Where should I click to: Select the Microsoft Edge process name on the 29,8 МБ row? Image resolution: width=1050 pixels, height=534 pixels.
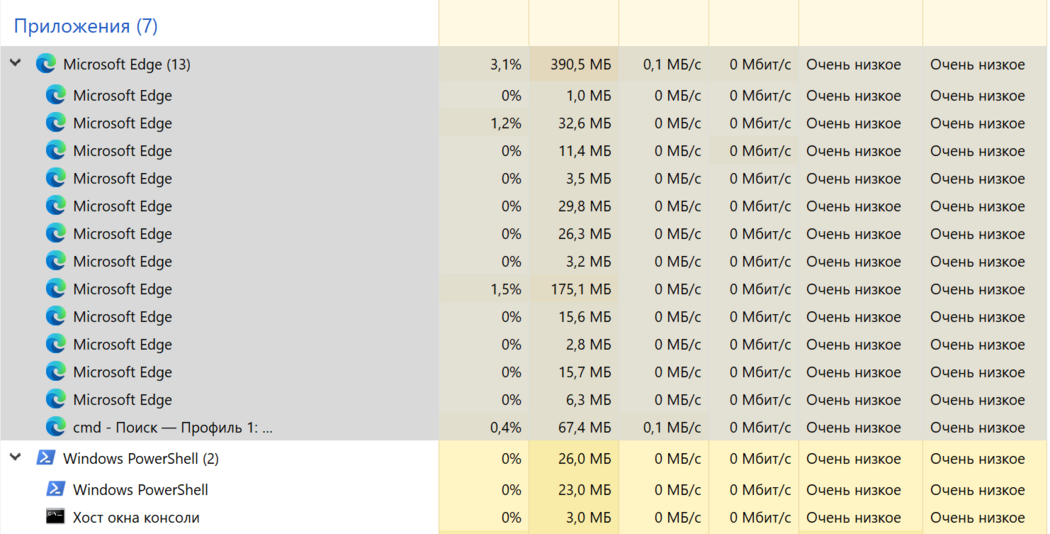coord(122,206)
